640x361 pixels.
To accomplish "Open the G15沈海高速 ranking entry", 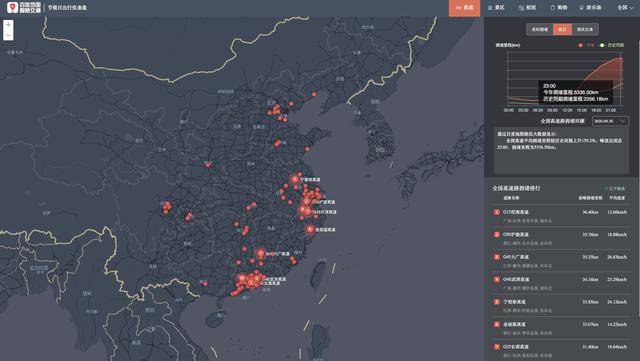I will tap(561, 216).
